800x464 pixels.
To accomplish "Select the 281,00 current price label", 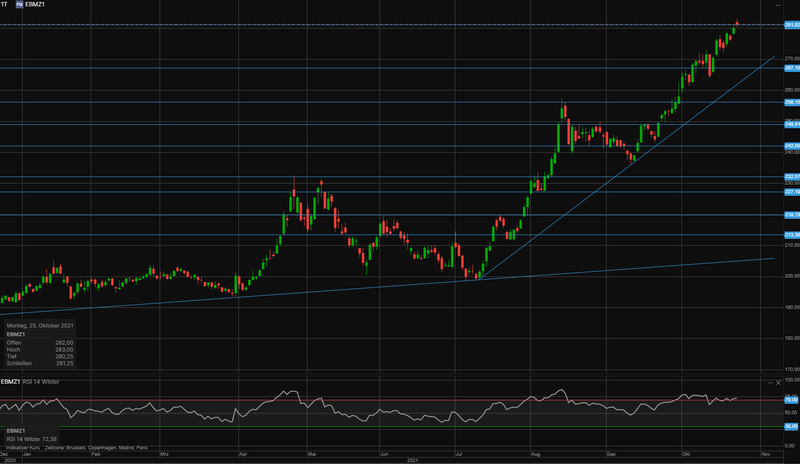I will [790, 25].
